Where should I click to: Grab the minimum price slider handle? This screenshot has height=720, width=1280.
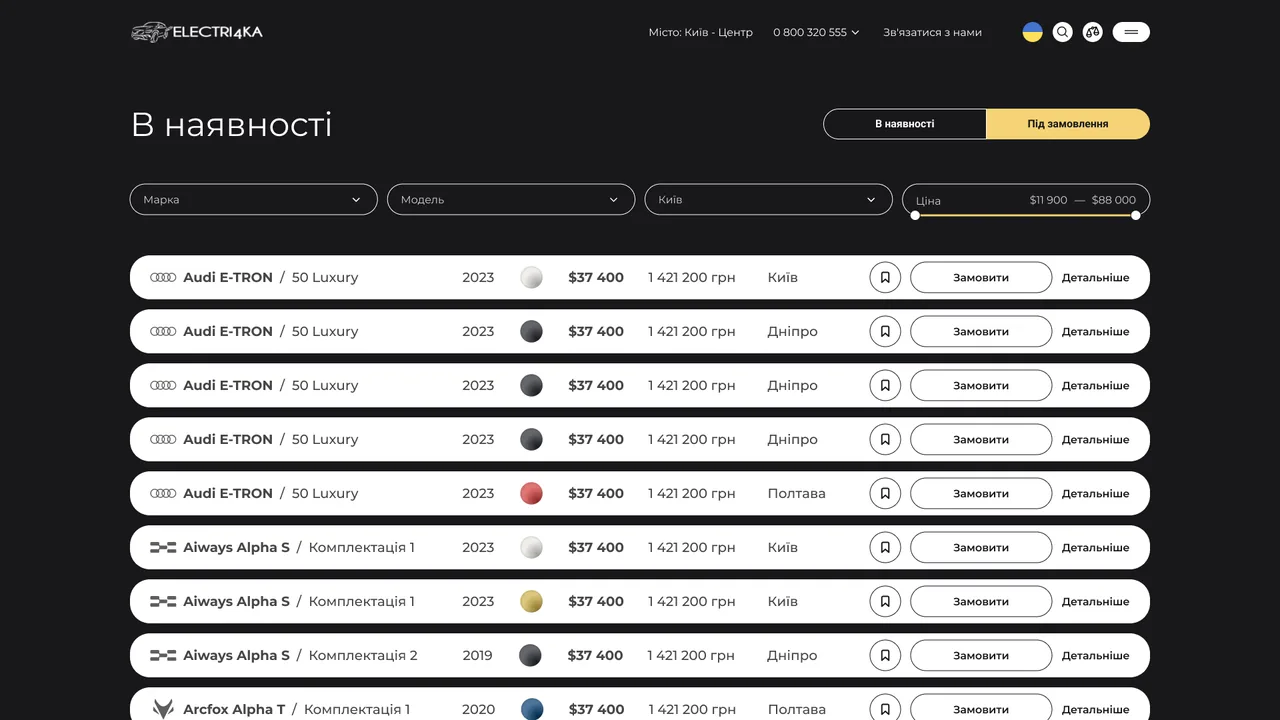pos(915,215)
